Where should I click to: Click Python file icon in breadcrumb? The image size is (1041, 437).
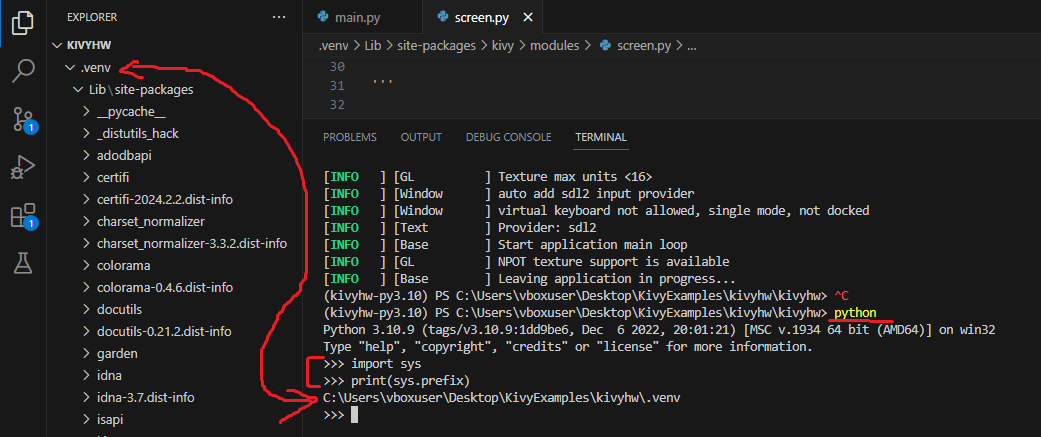click(x=605, y=46)
